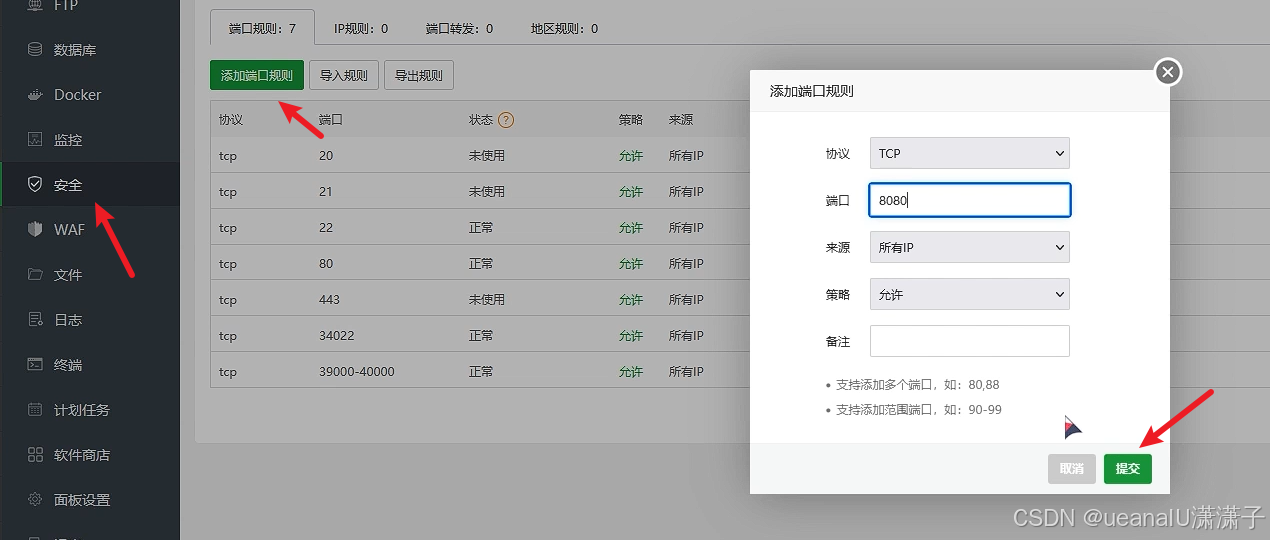Select port 21 cell in table
The width and height of the screenshot is (1270, 540).
click(326, 192)
